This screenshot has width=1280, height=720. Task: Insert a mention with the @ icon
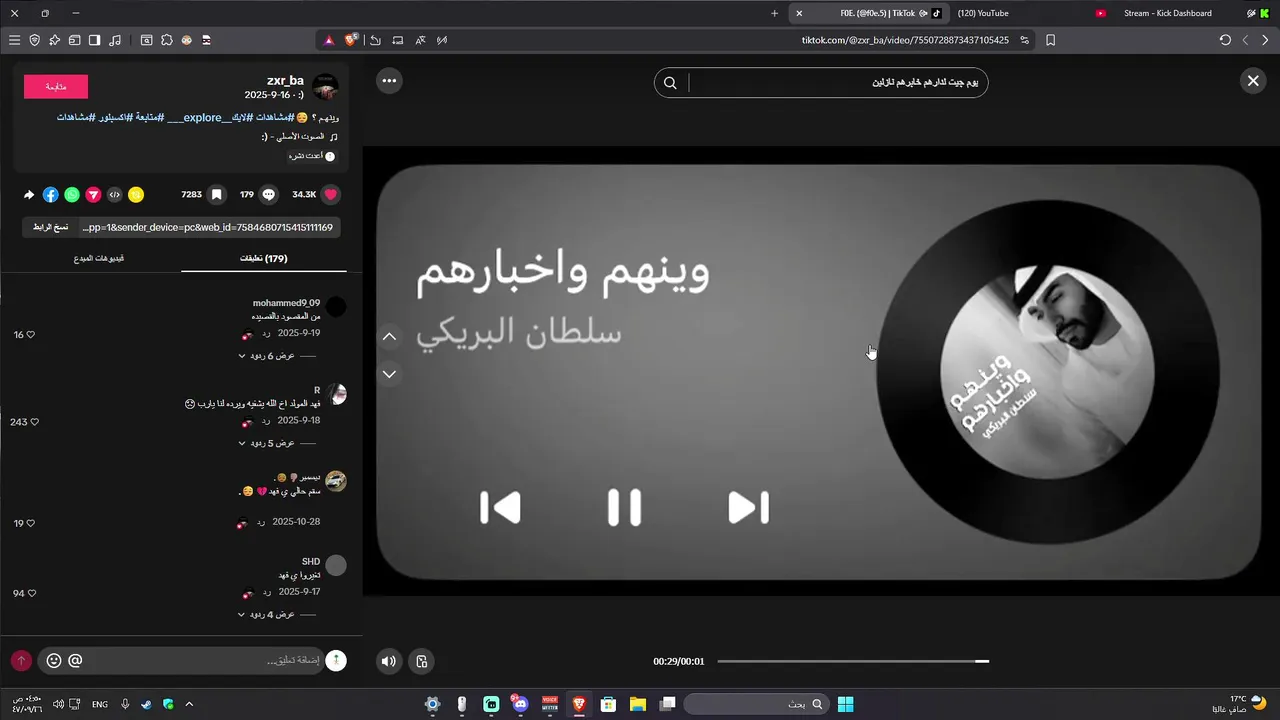coord(75,661)
